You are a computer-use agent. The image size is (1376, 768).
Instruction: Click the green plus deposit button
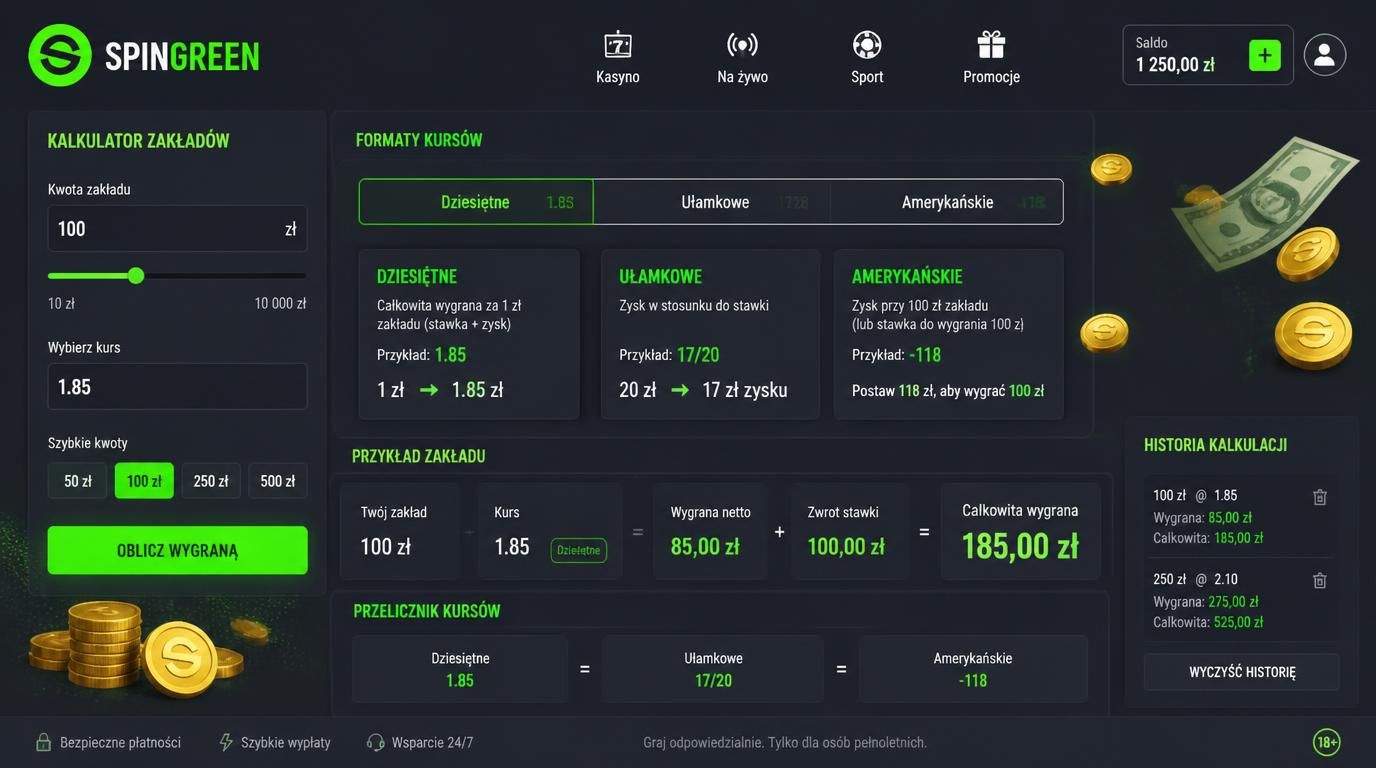click(x=1265, y=55)
